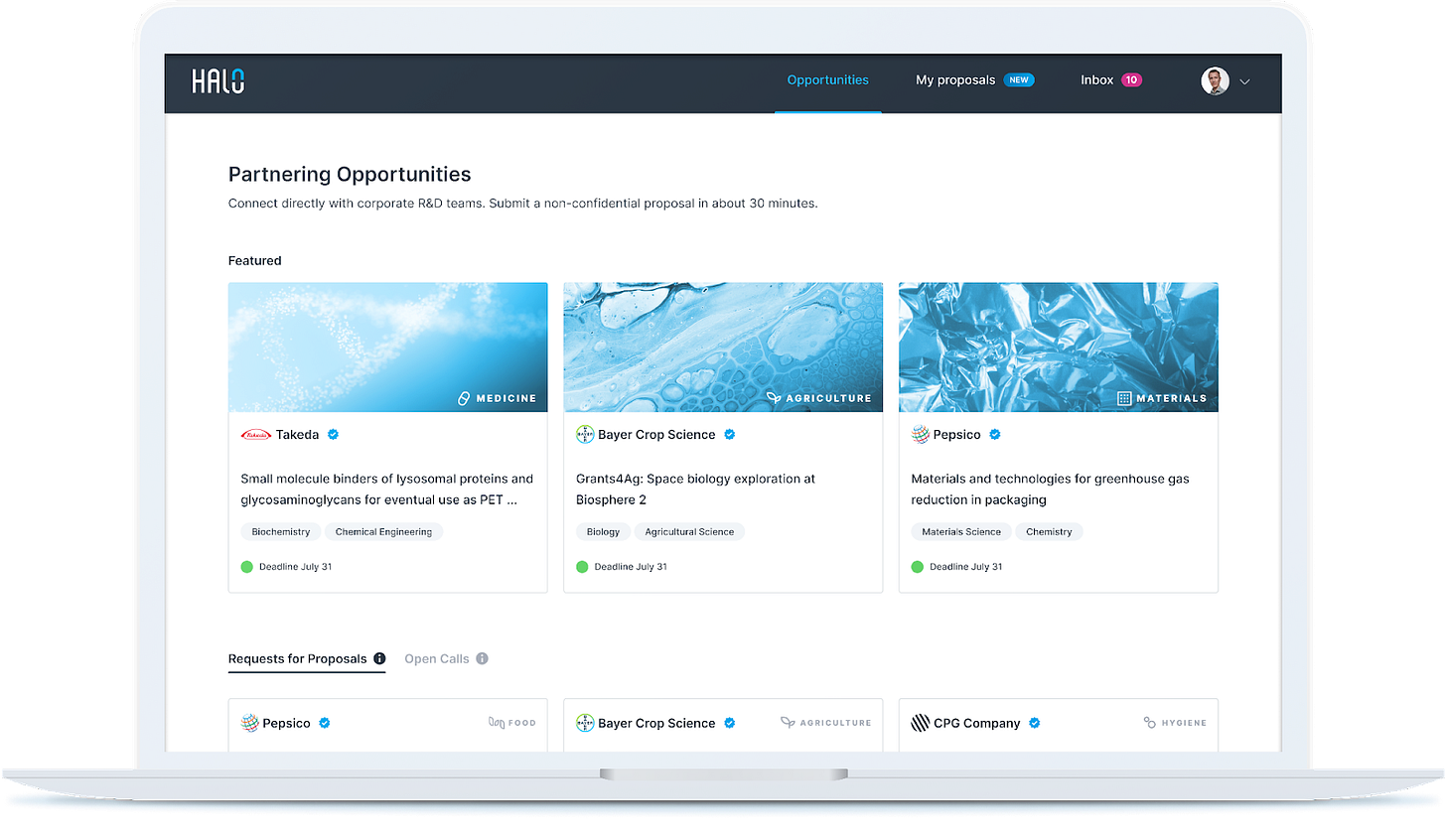1446x840 pixels.
Task: Select the Agricultural Science tag
Action: tap(689, 532)
